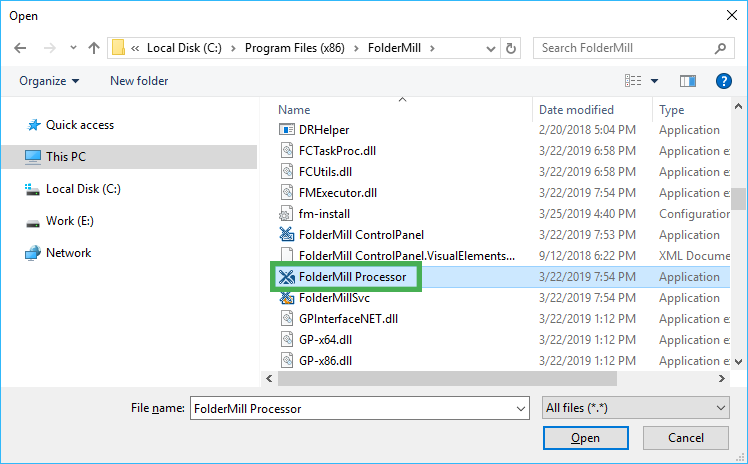Select FCTaskProc.dll in the list

pos(337,151)
